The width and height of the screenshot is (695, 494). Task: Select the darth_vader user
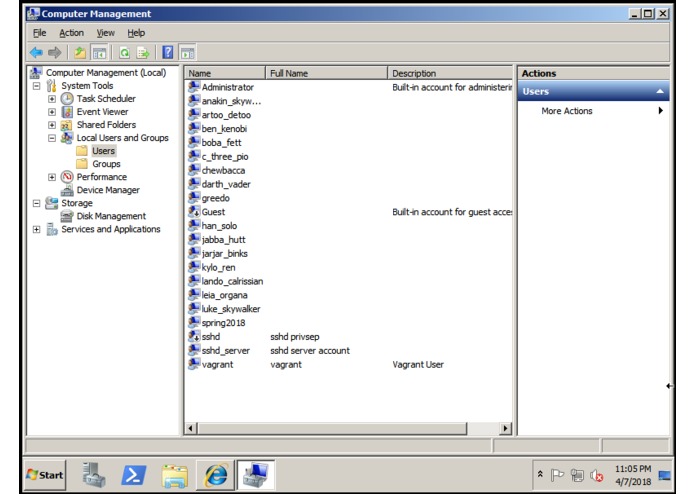(226, 184)
